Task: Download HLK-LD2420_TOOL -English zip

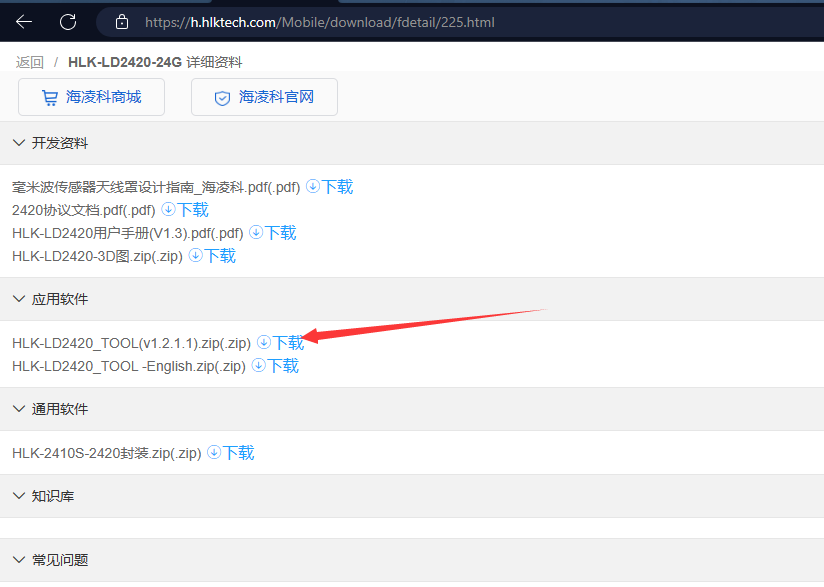Action: (x=283, y=366)
